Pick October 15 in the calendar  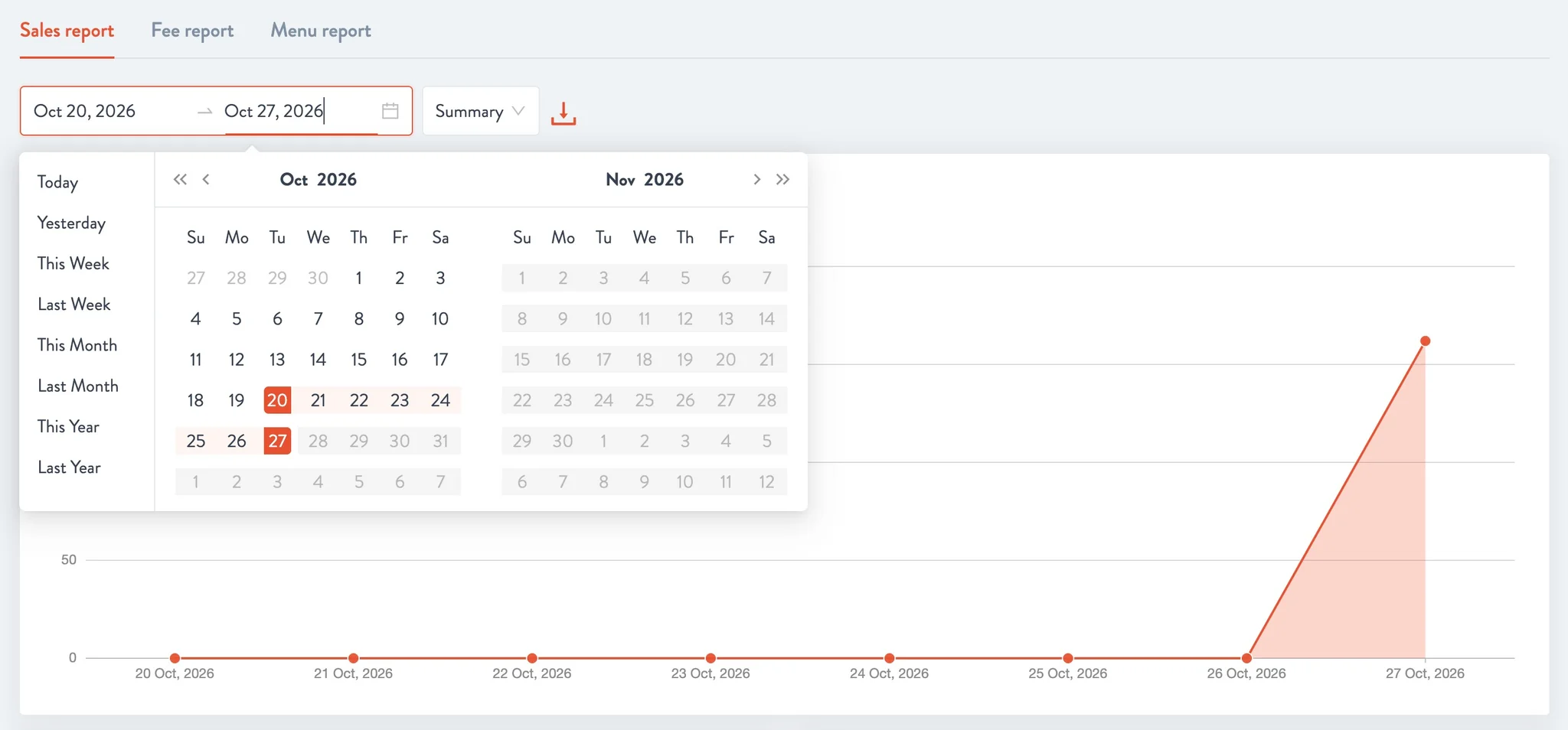(x=359, y=360)
